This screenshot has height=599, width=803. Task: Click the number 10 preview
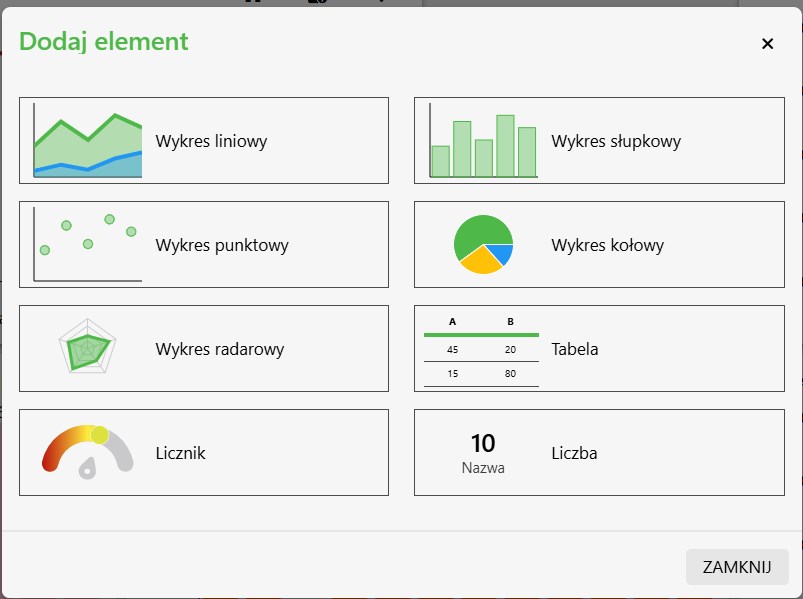pyautogui.click(x=483, y=443)
